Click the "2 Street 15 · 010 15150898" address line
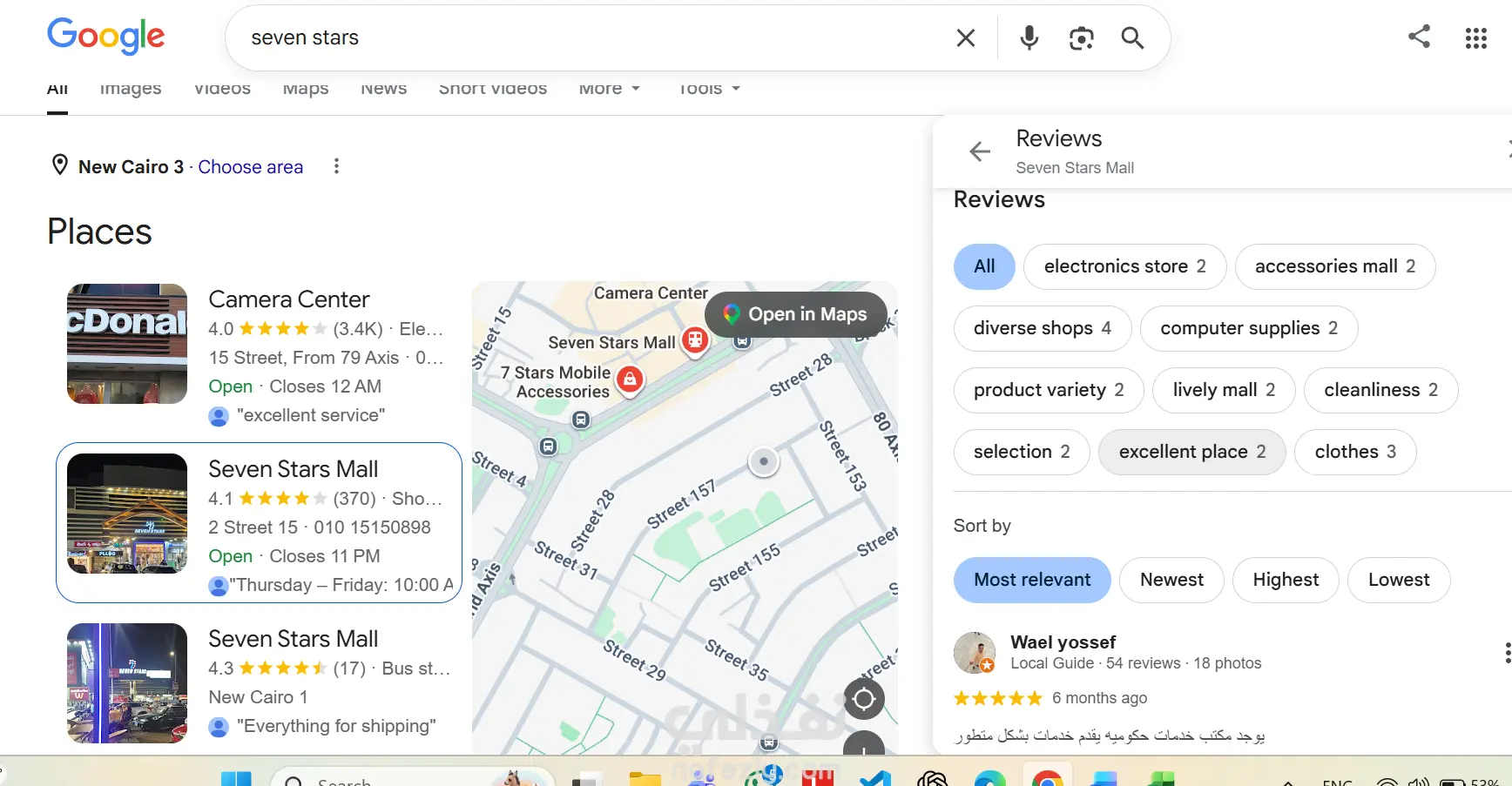The image size is (1512, 786). [320, 527]
